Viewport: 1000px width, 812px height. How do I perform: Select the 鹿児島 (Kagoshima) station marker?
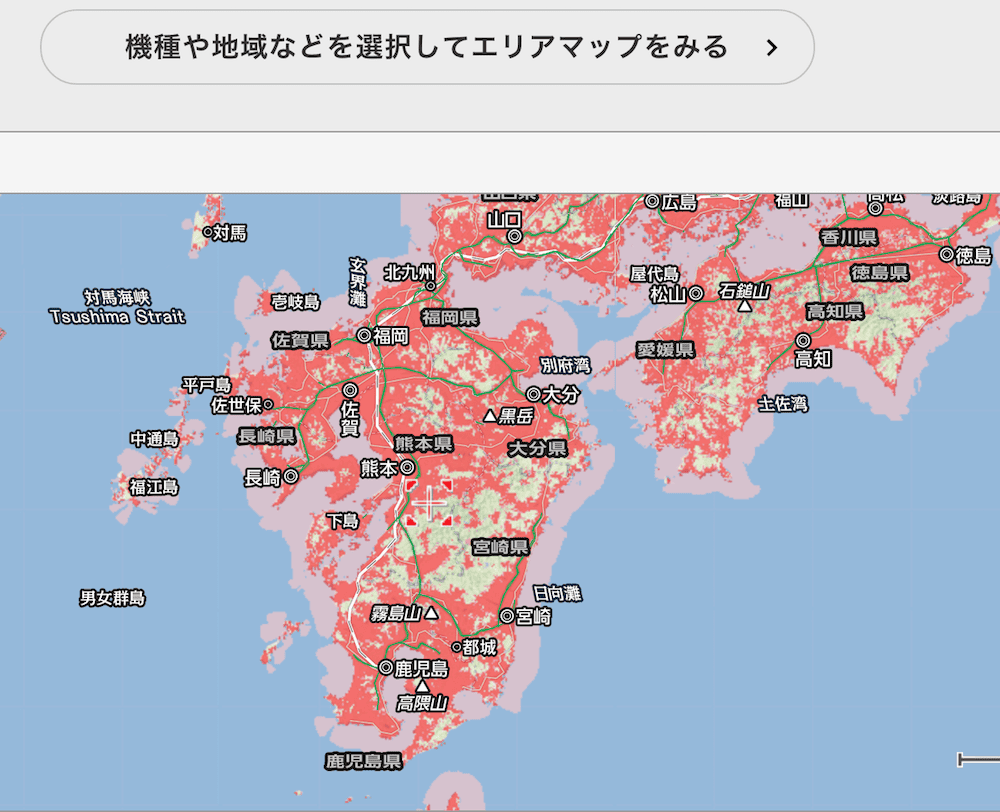(386, 668)
